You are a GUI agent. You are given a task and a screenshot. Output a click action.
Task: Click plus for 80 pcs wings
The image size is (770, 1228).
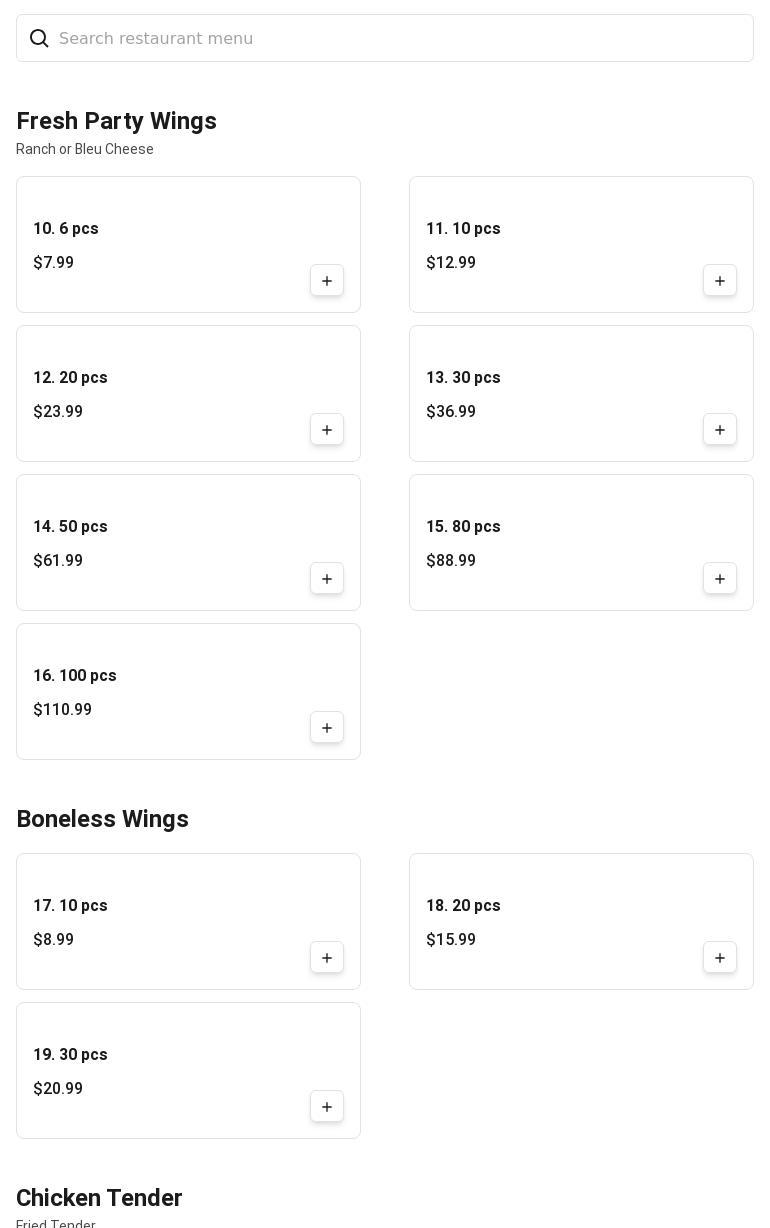point(720,579)
